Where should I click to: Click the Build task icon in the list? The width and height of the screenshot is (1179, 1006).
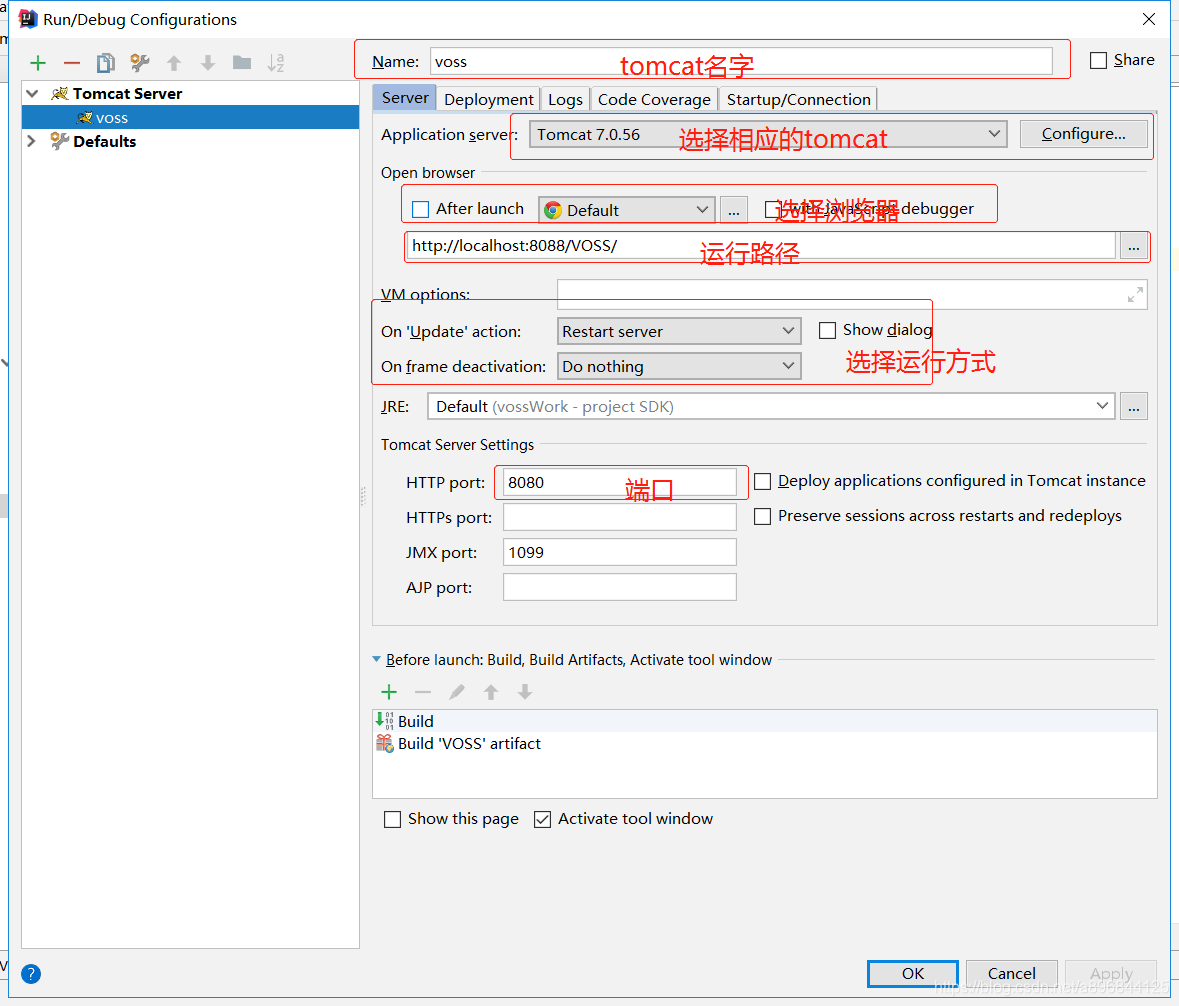click(384, 721)
